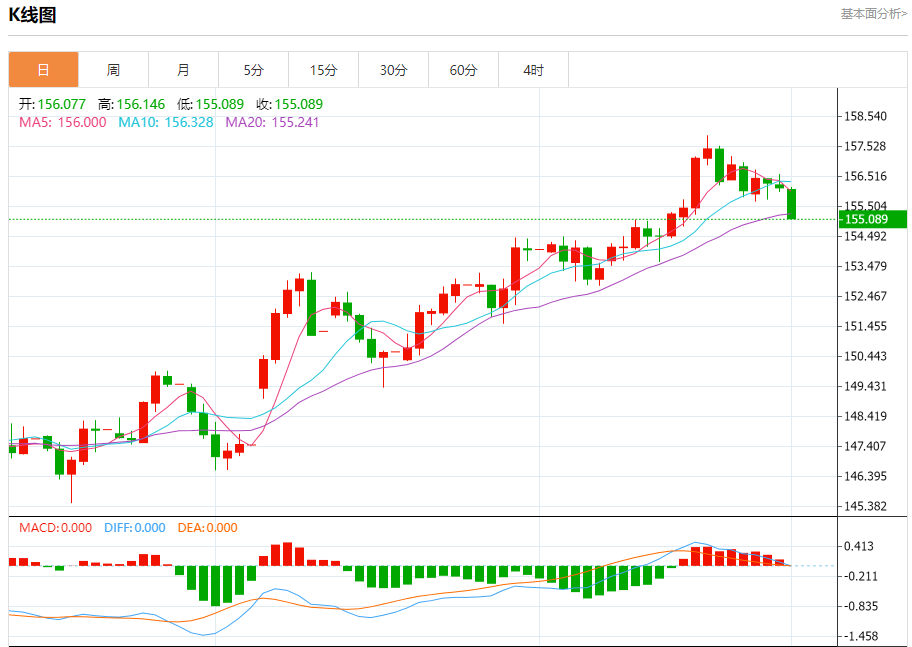912x647 pixels.
Task: Click the 158.540 price axis label
Action: pyautogui.click(x=865, y=116)
